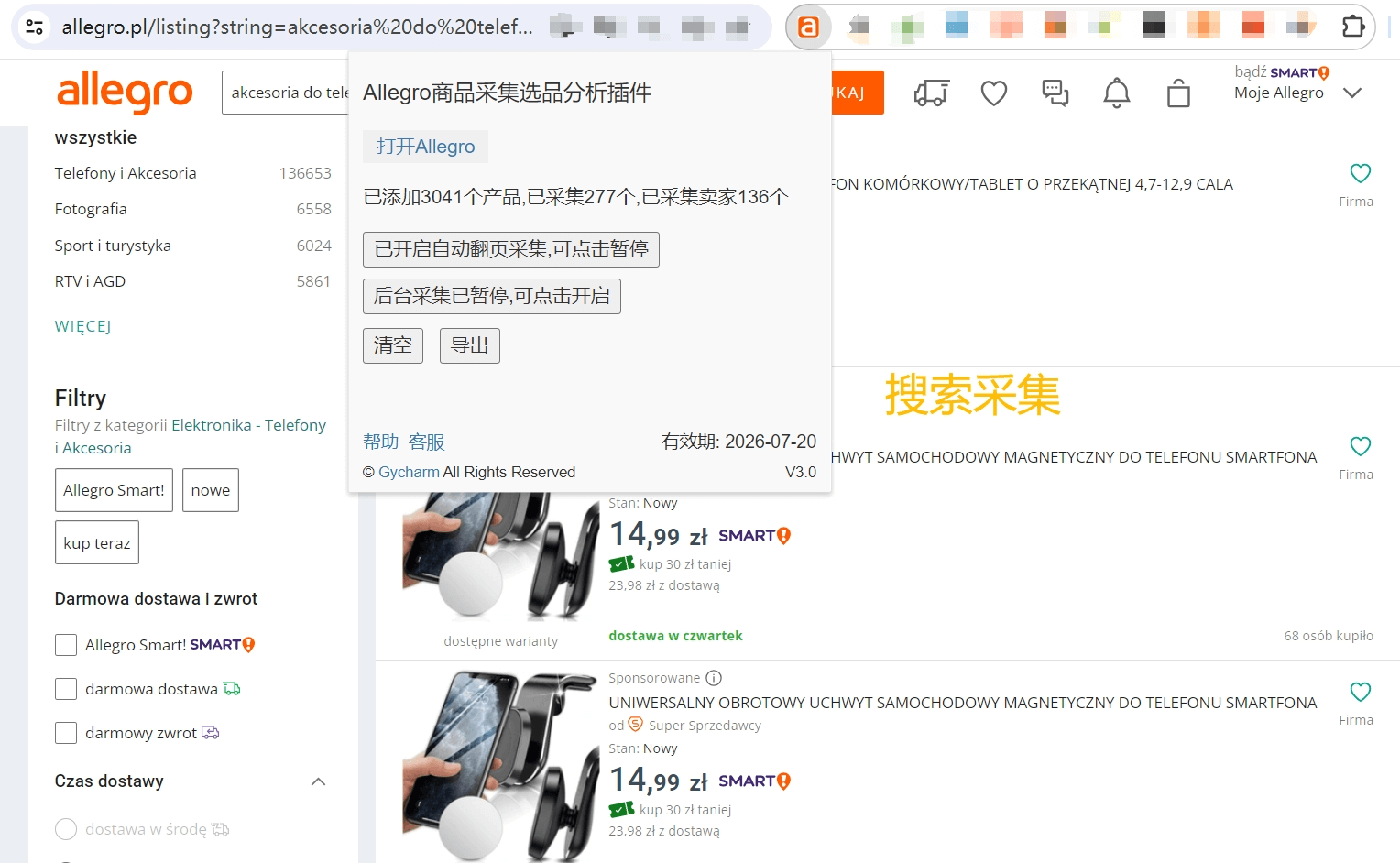The image size is (1400, 863).
Task: Click the collection status count text
Action: point(575,197)
